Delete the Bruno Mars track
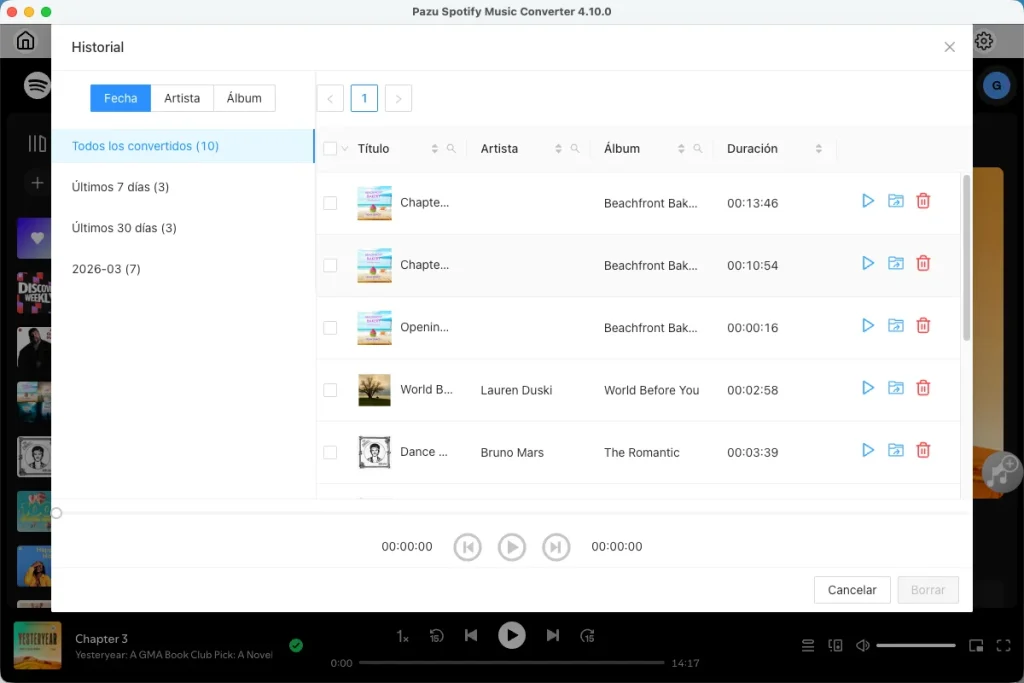 click(923, 450)
